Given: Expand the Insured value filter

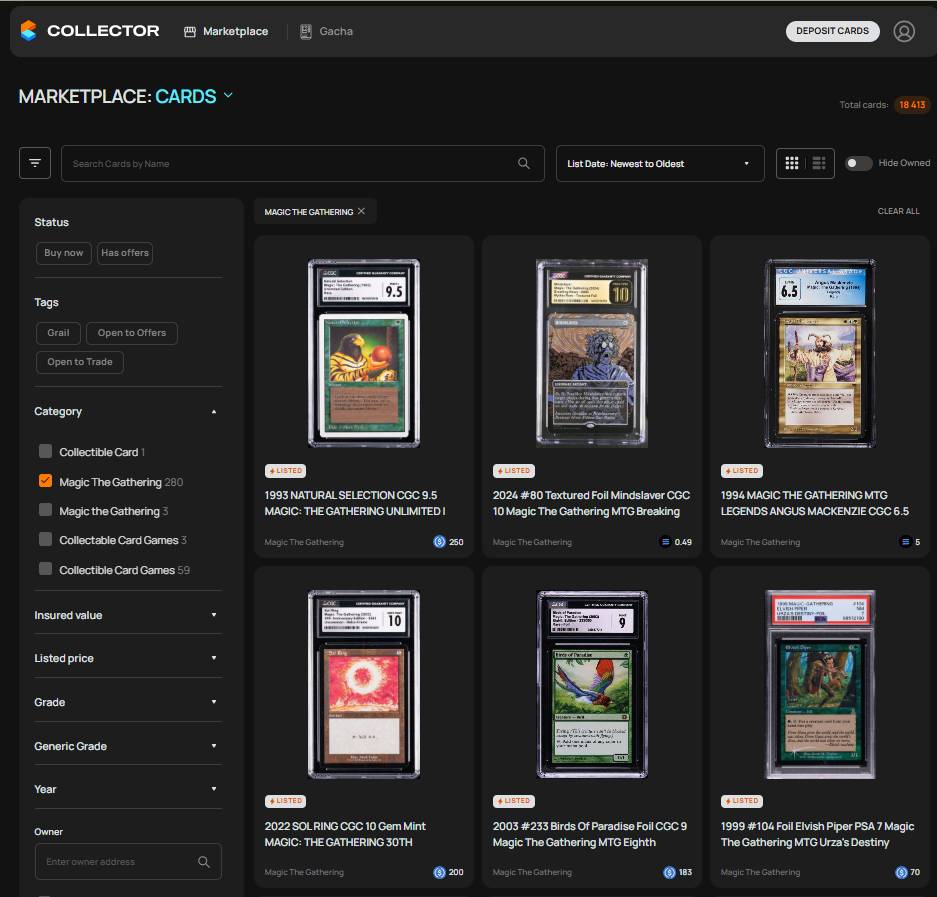Looking at the screenshot, I should coord(127,615).
